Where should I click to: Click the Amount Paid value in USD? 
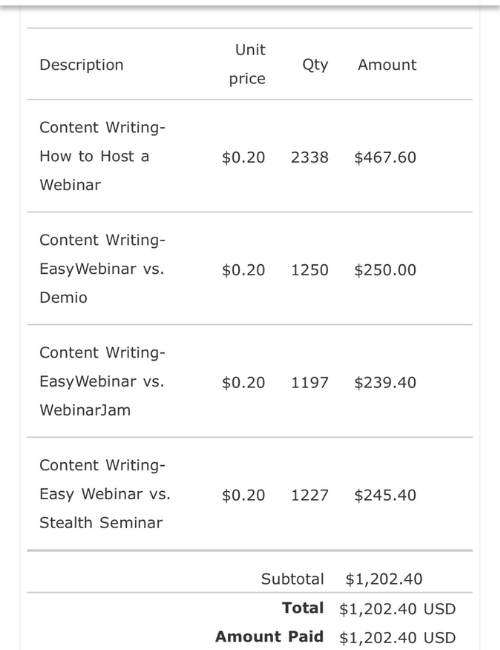click(x=398, y=637)
